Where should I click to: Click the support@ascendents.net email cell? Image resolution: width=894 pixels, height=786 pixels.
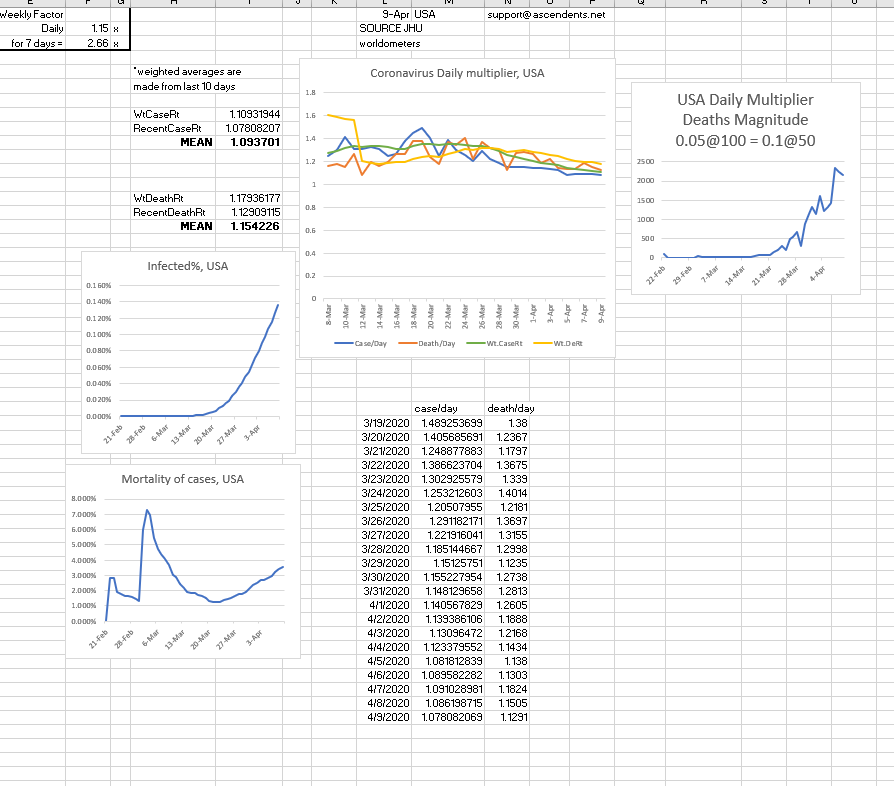tap(546, 16)
